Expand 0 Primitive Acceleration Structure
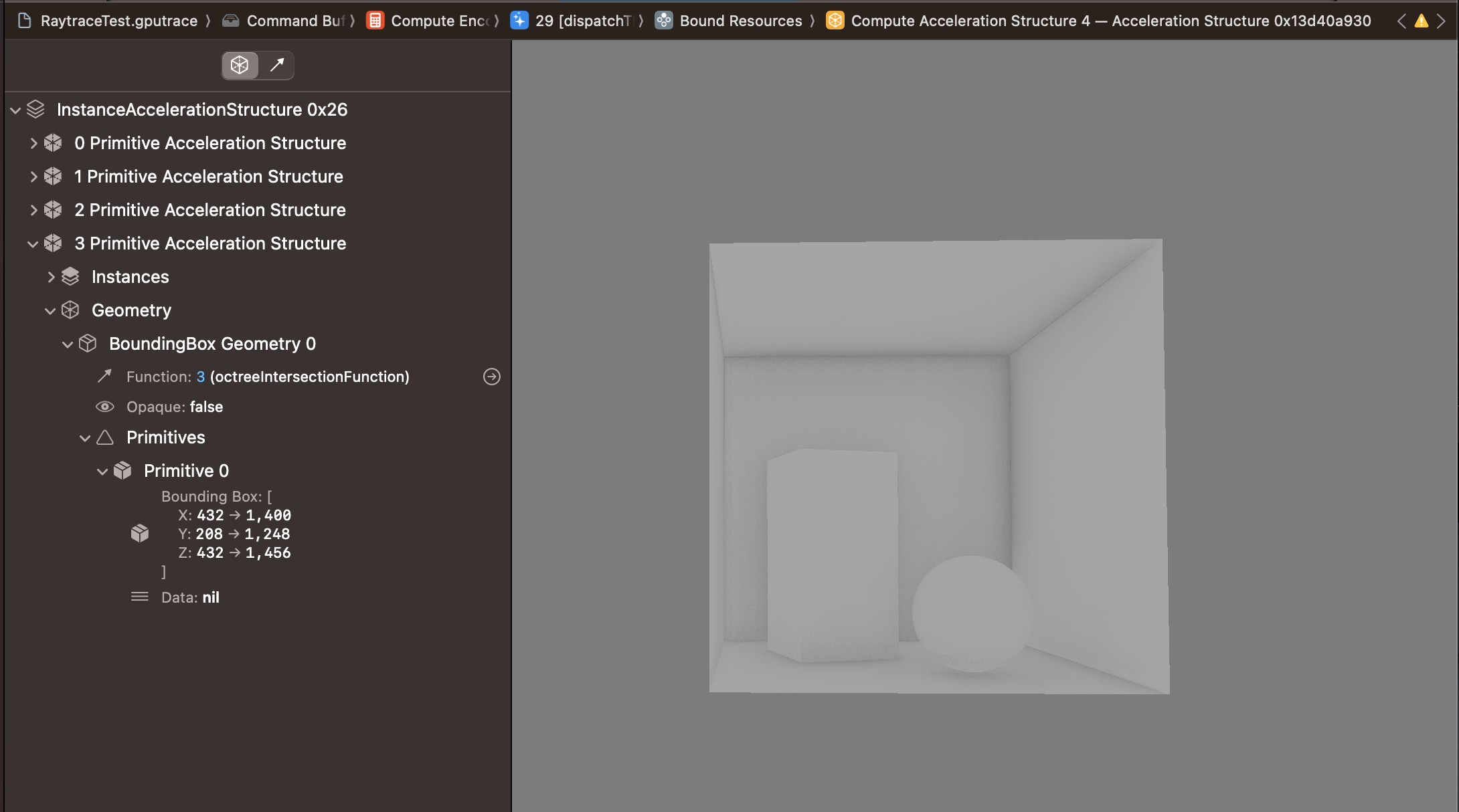The image size is (1459, 812). click(33, 143)
